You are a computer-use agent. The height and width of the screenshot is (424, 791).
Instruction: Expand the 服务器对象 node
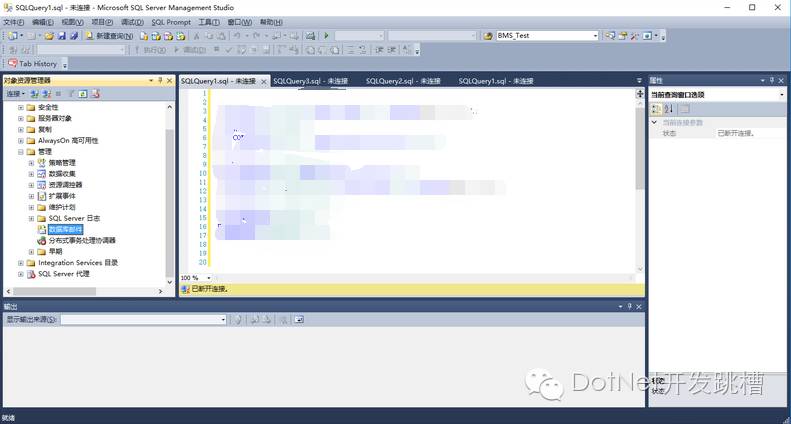(x=21, y=119)
